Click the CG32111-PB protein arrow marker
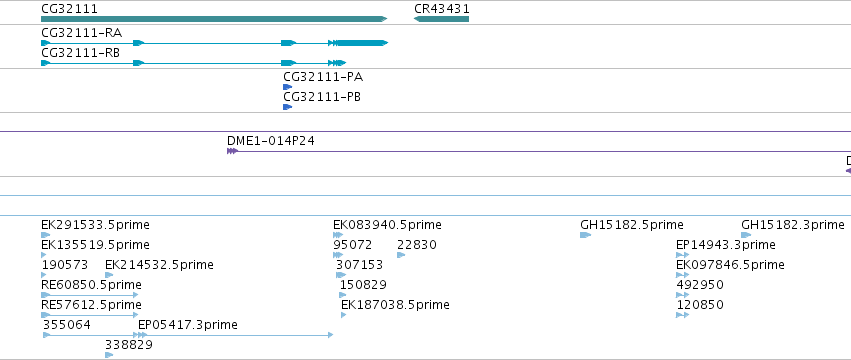This screenshot has height=360, width=851. pos(288,107)
